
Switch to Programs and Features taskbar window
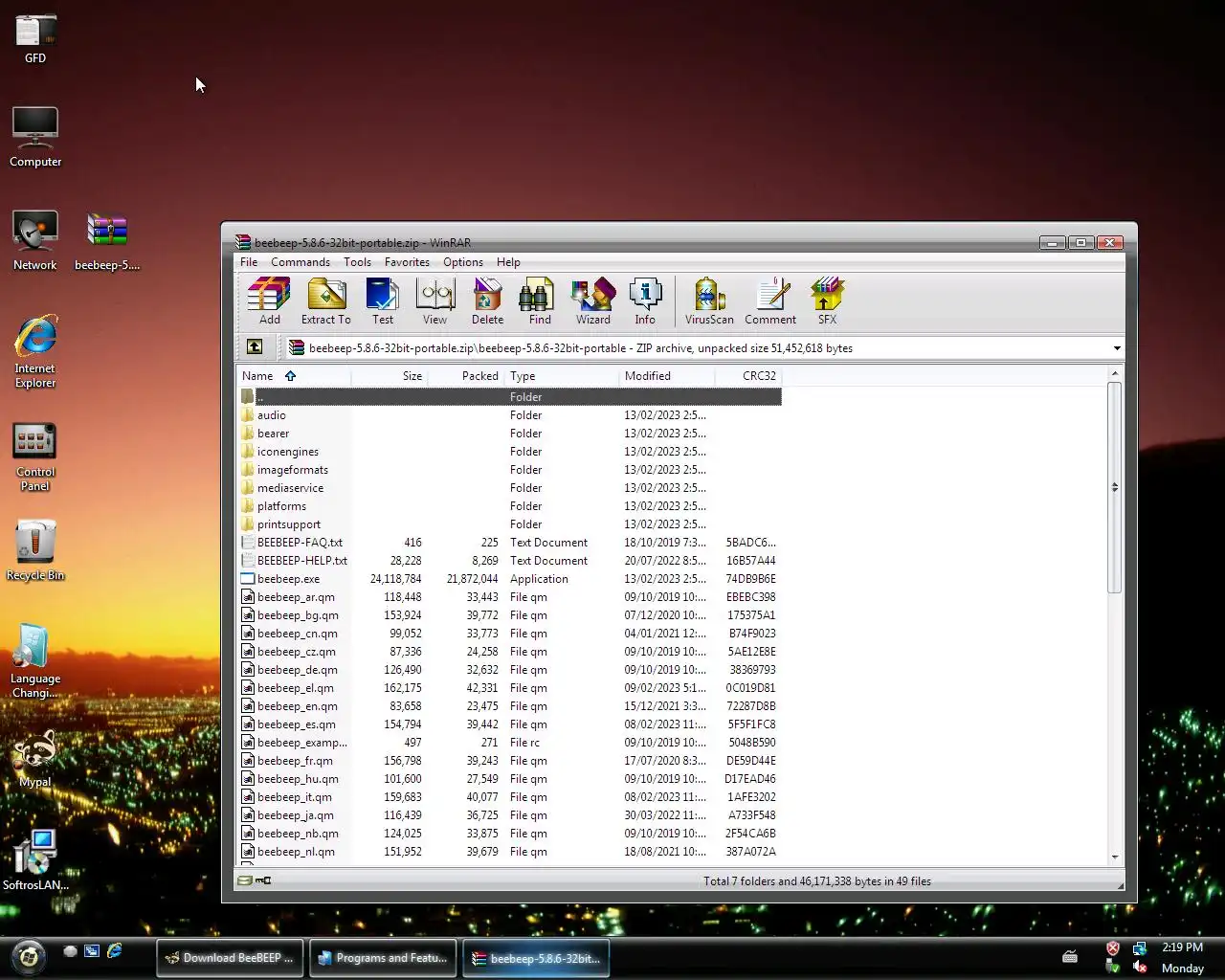pos(383,957)
